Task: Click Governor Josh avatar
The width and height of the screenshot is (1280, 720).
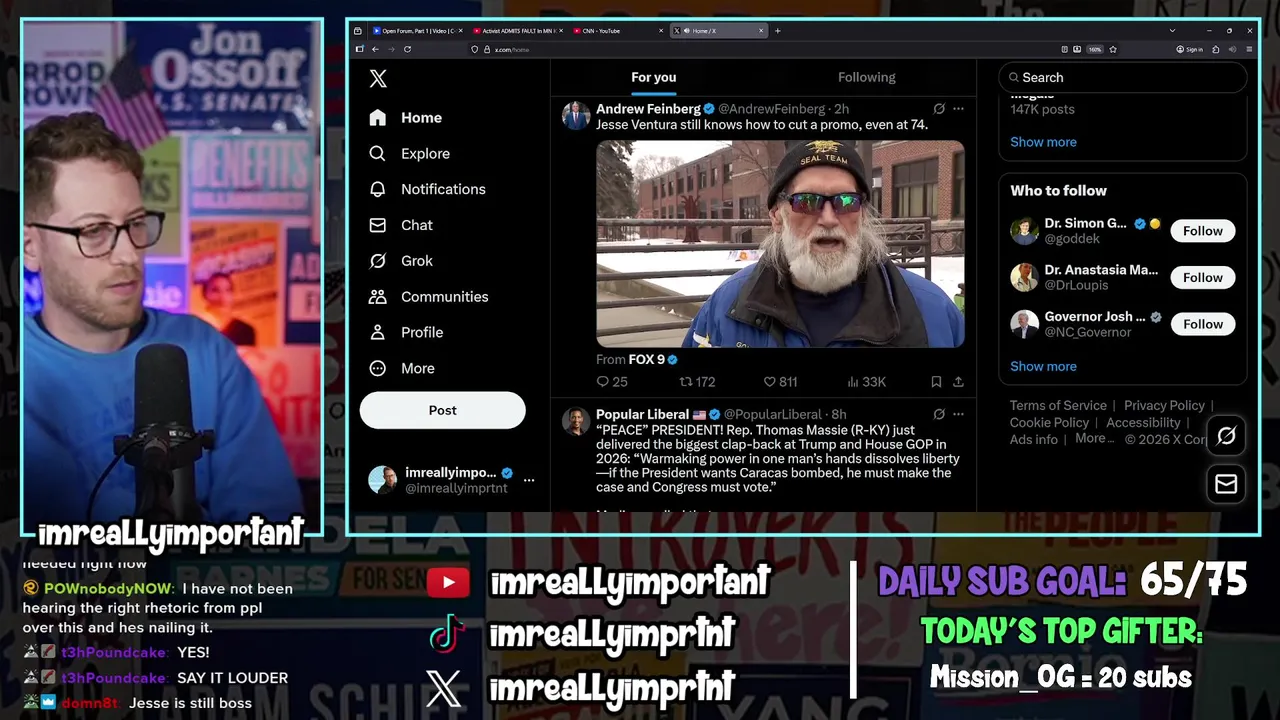Action: coord(1024,324)
